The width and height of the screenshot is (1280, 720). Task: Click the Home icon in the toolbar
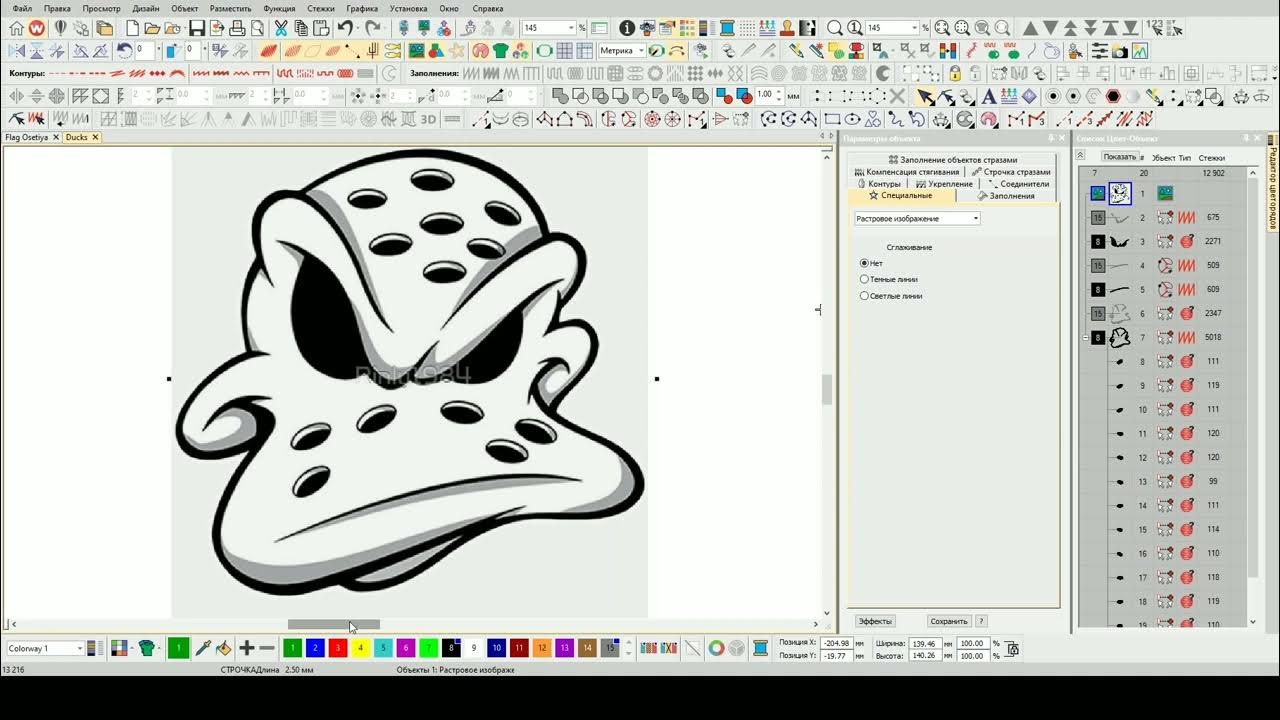click(16, 28)
